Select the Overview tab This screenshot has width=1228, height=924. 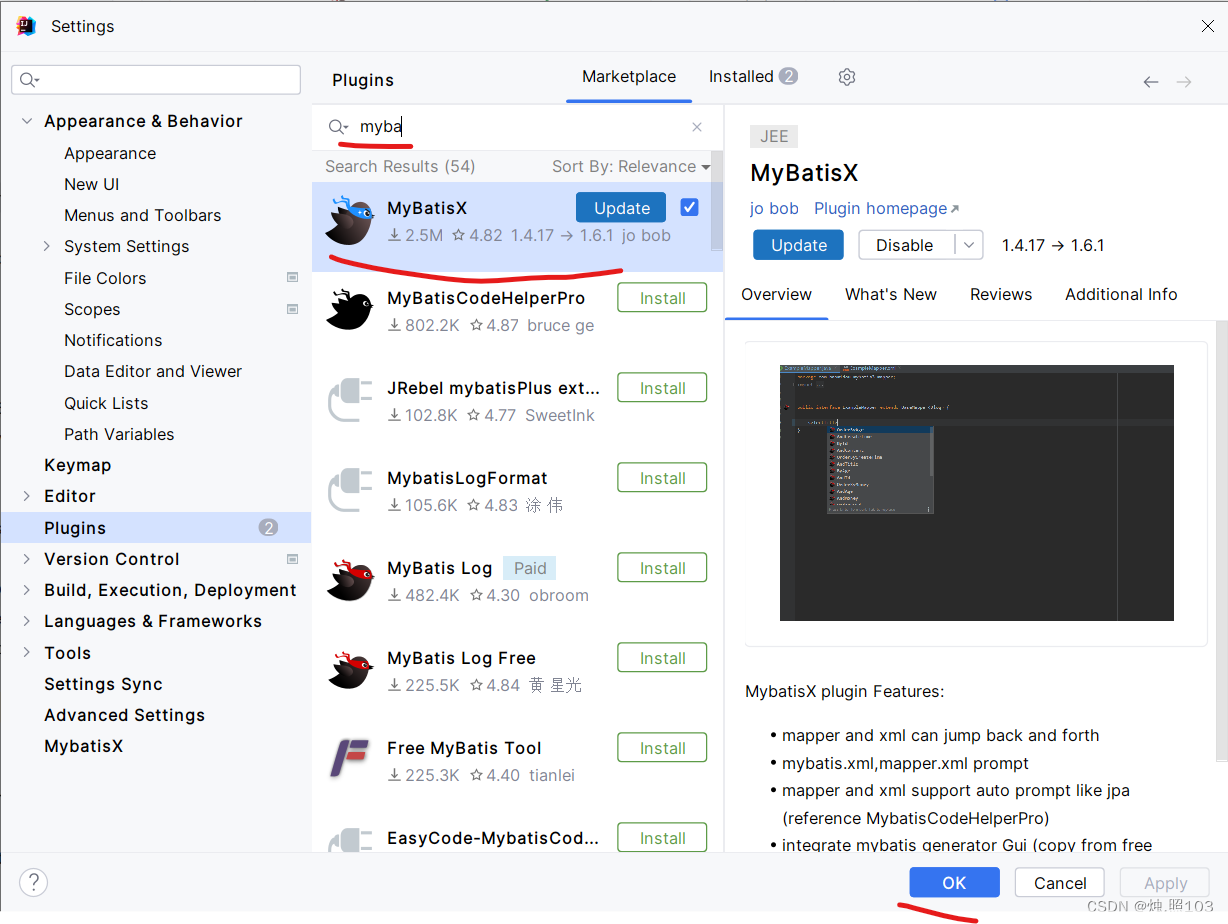click(776, 294)
